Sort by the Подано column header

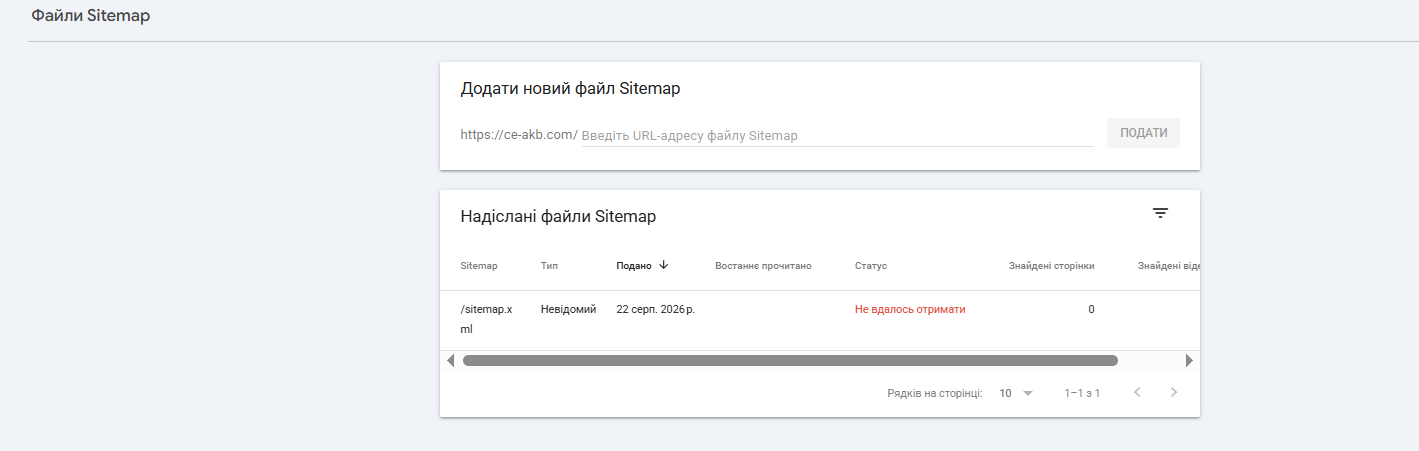[634, 266]
